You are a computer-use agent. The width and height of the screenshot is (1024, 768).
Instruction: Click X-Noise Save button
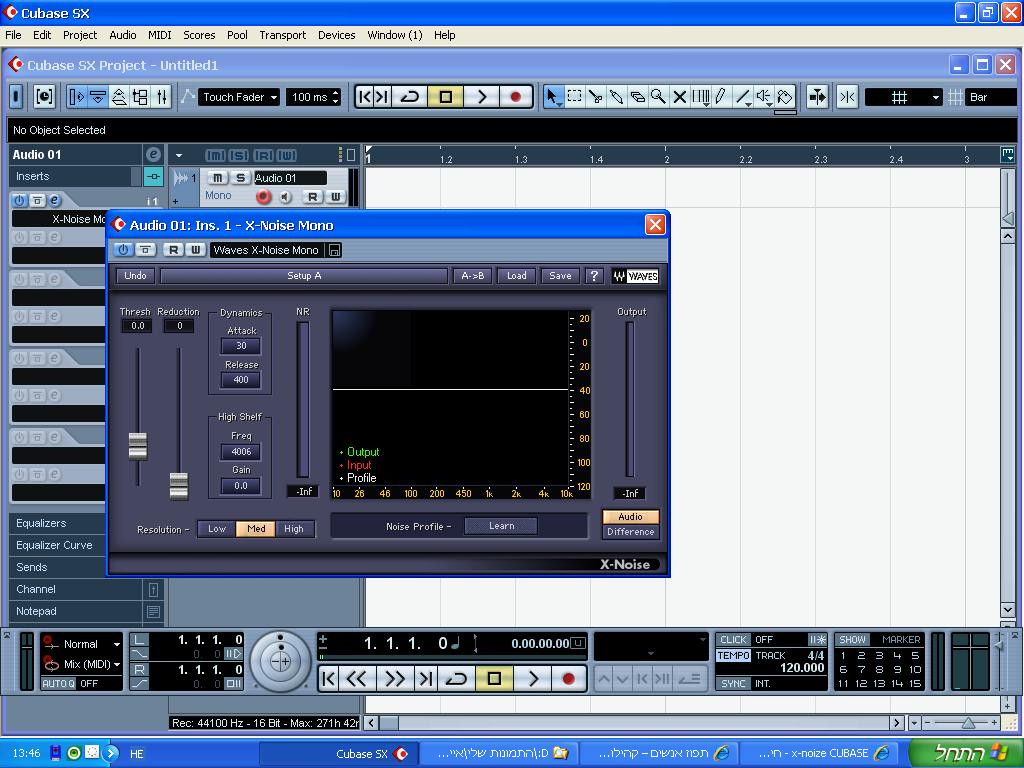click(x=560, y=276)
